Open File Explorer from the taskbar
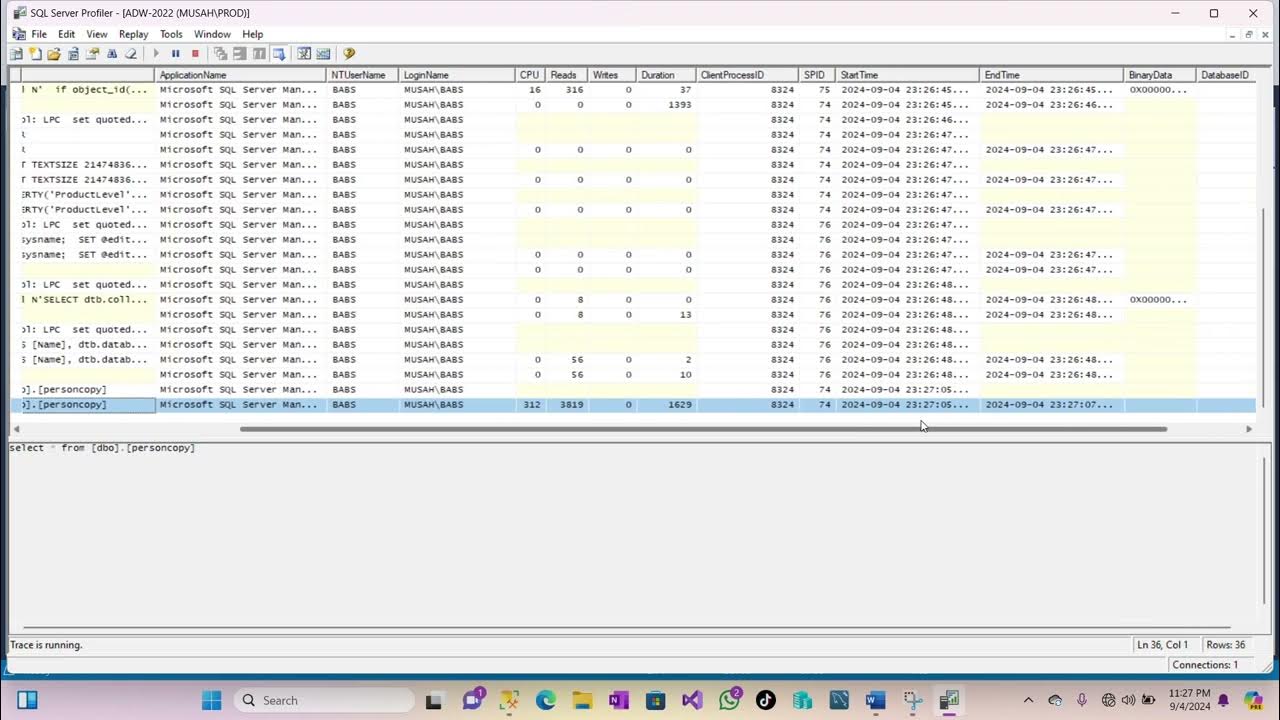1280x720 pixels. coord(582,700)
